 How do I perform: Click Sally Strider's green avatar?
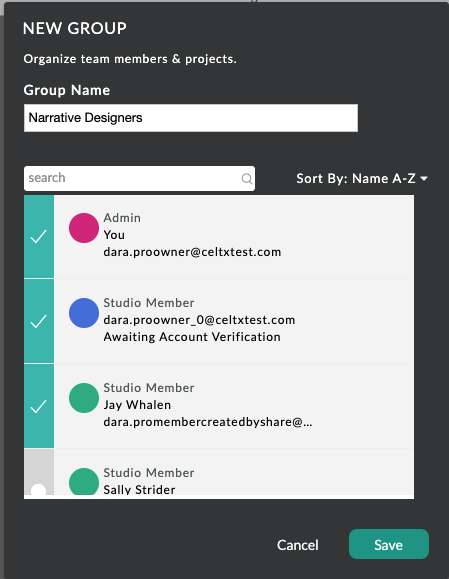pos(84,481)
